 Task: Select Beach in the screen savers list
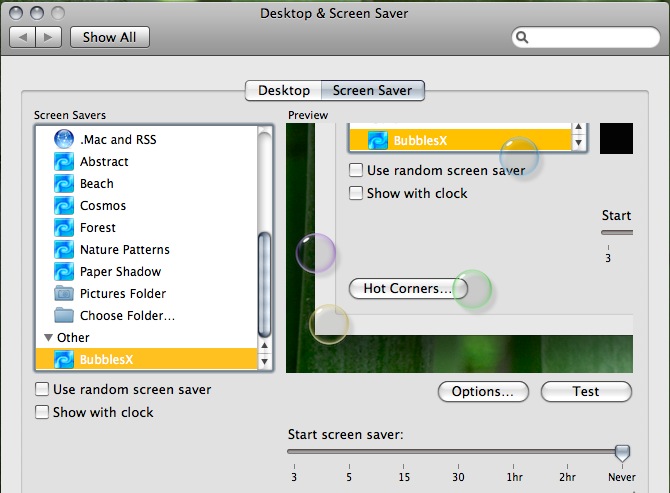147,183
